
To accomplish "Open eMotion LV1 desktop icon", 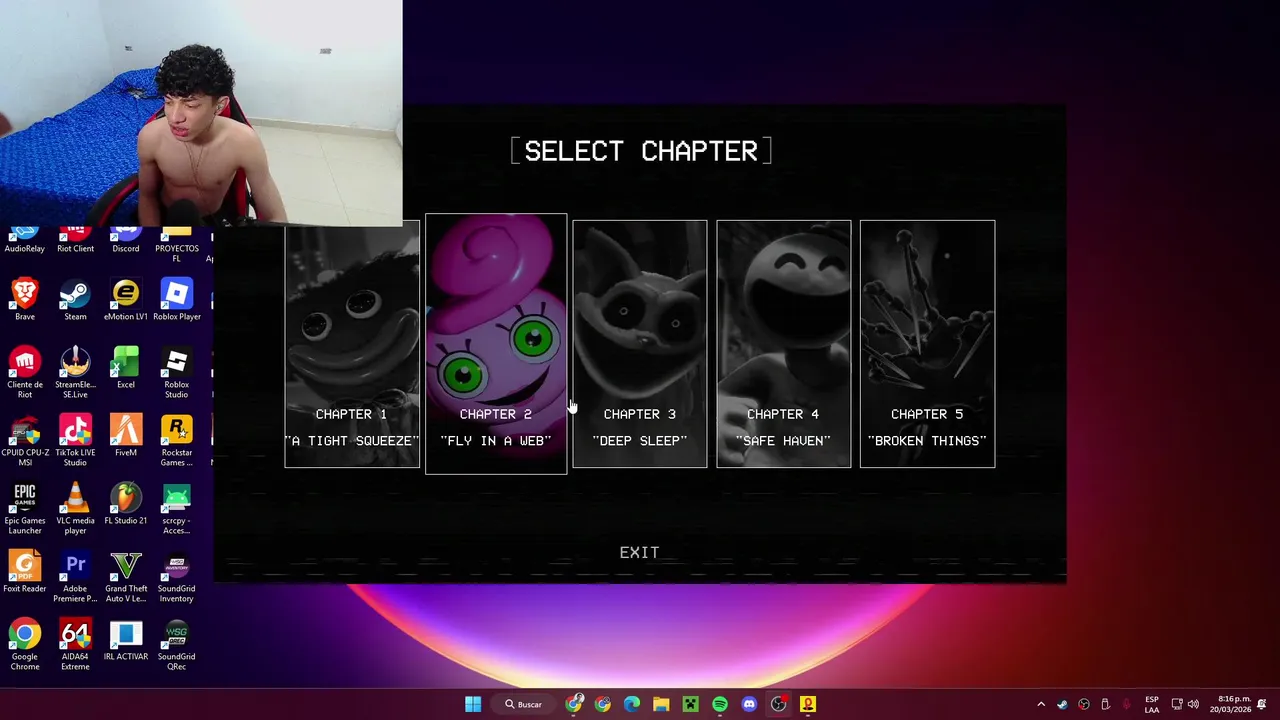I will [x=126, y=300].
